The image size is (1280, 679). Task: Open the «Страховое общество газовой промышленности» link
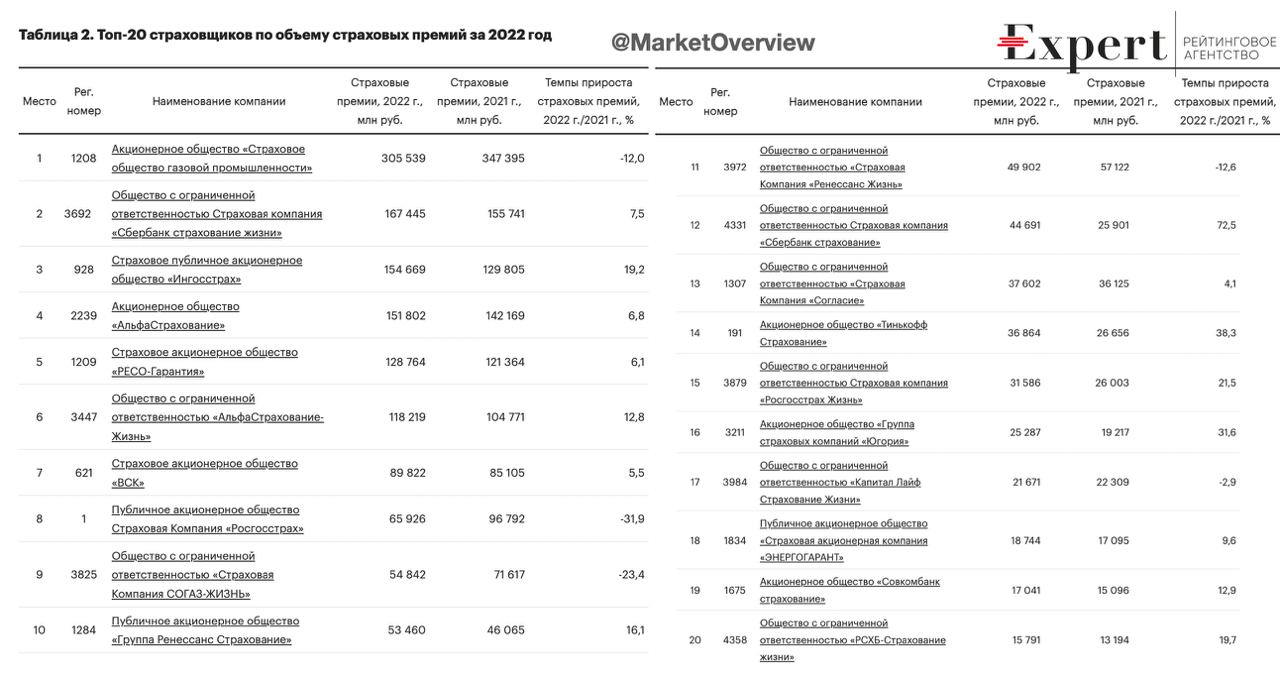point(211,159)
